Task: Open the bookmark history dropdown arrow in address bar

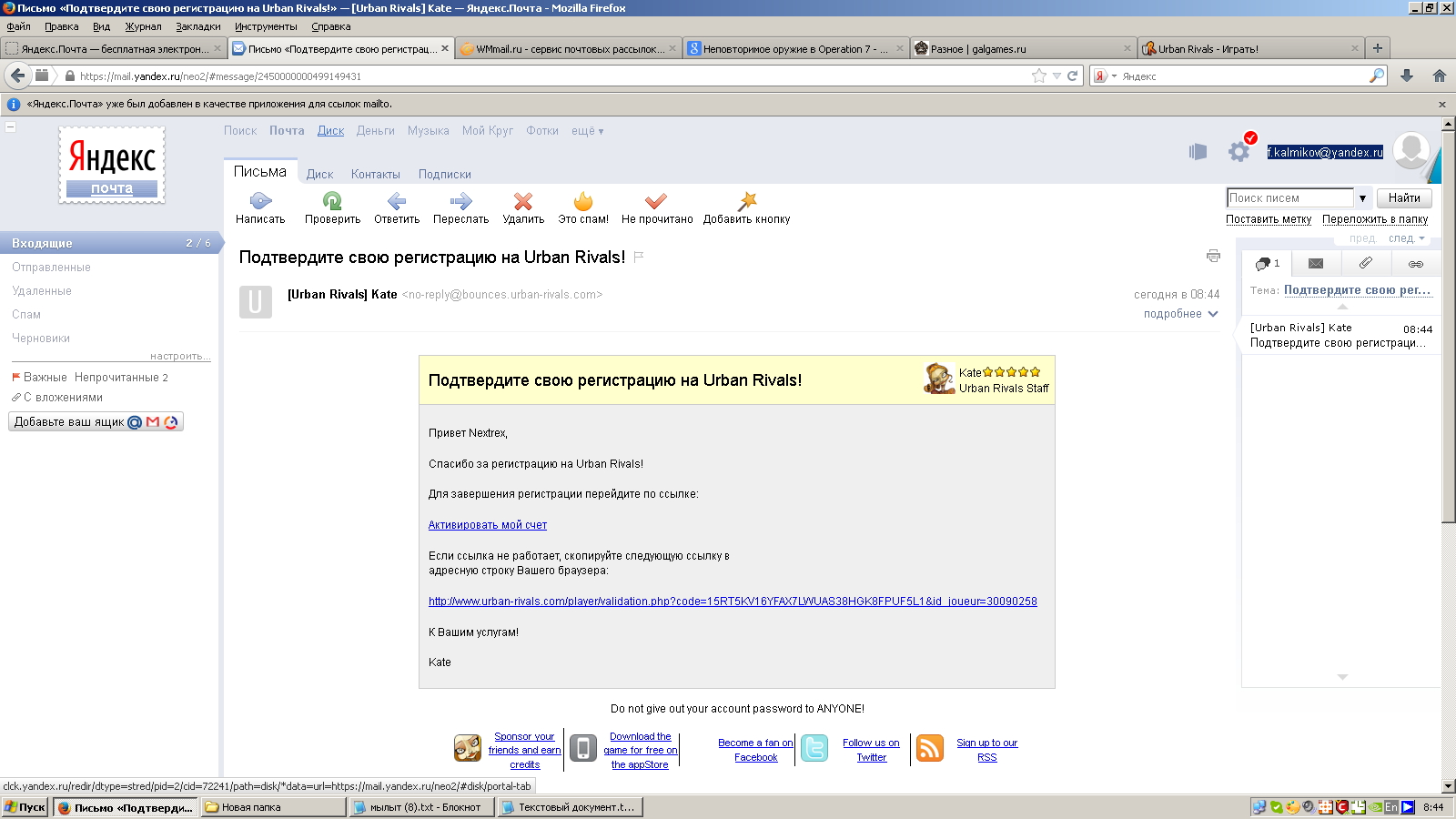Action: (x=1057, y=76)
